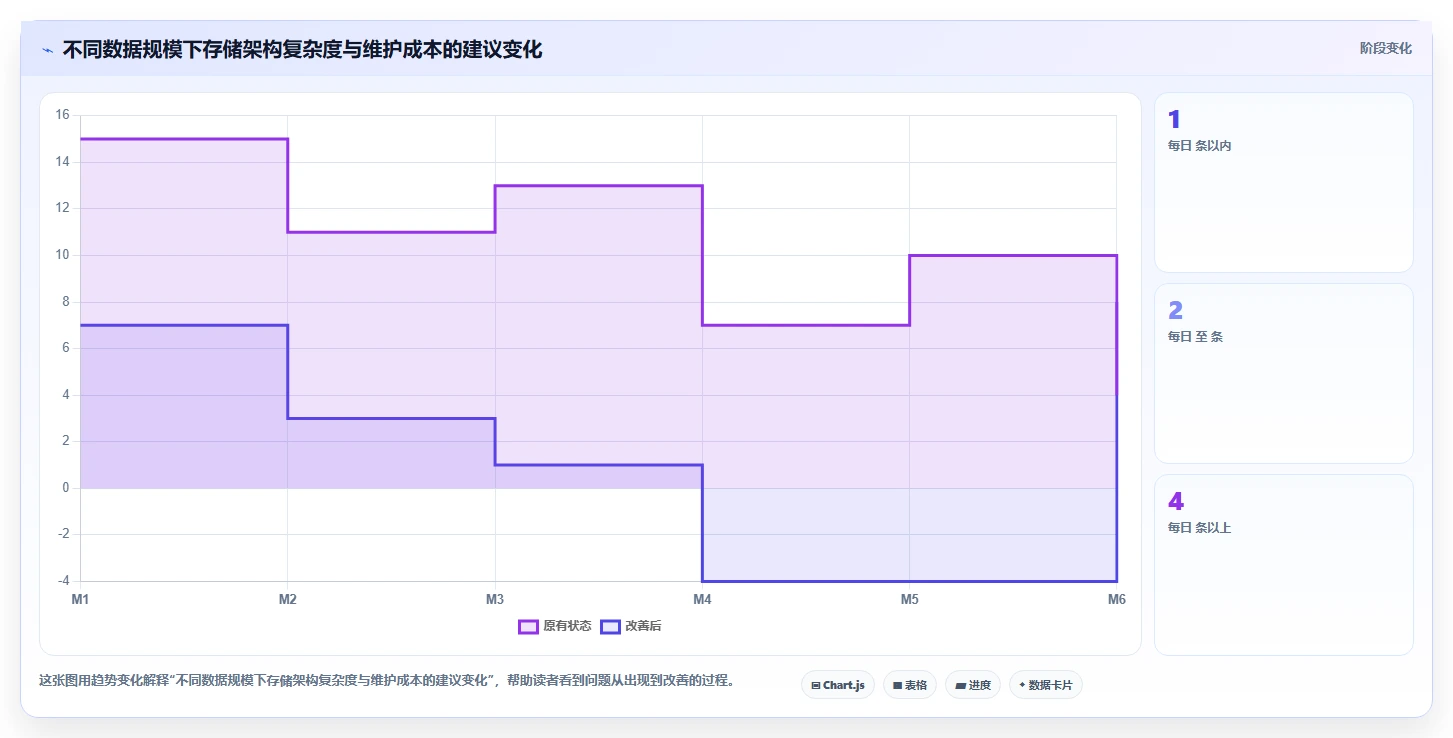Select the card numbered 4 每日 条以上
This screenshot has width=1453, height=738.
click(x=1283, y=565)
